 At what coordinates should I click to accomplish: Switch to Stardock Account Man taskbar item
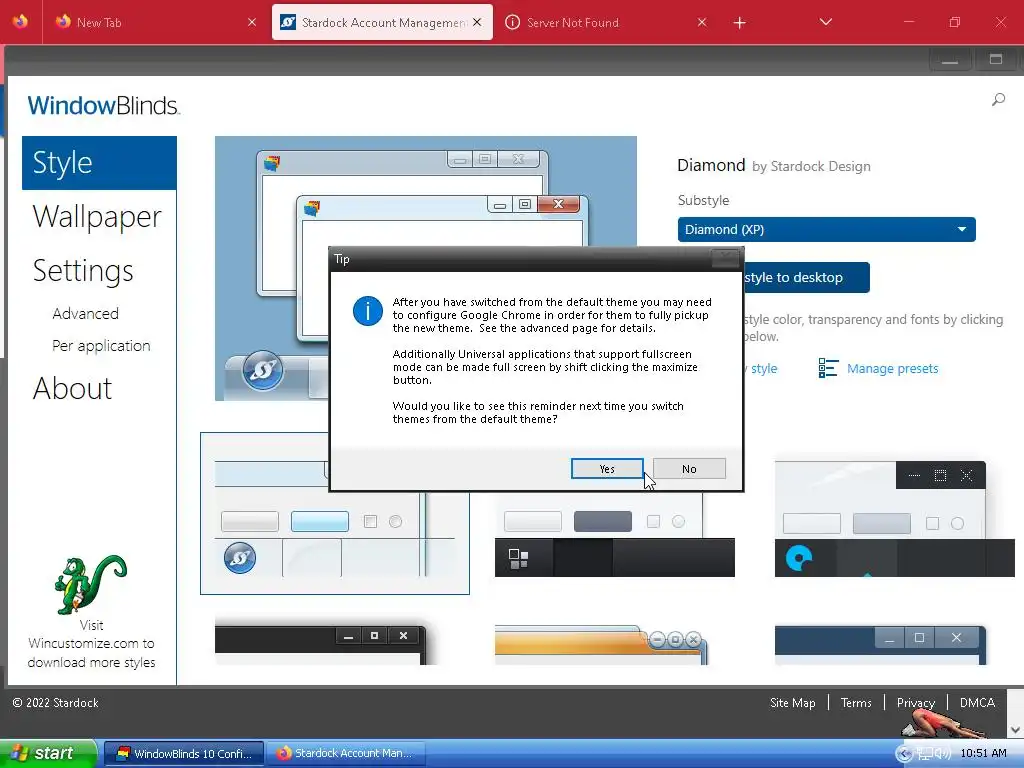click(345, 754)
